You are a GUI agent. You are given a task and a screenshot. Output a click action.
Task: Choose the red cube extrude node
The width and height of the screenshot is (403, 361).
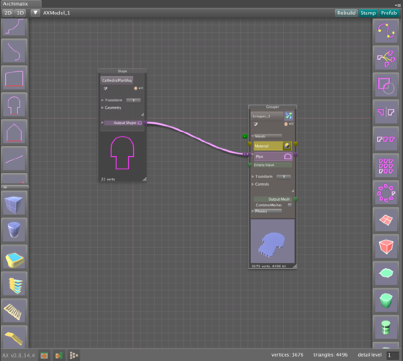click(386, 247)
